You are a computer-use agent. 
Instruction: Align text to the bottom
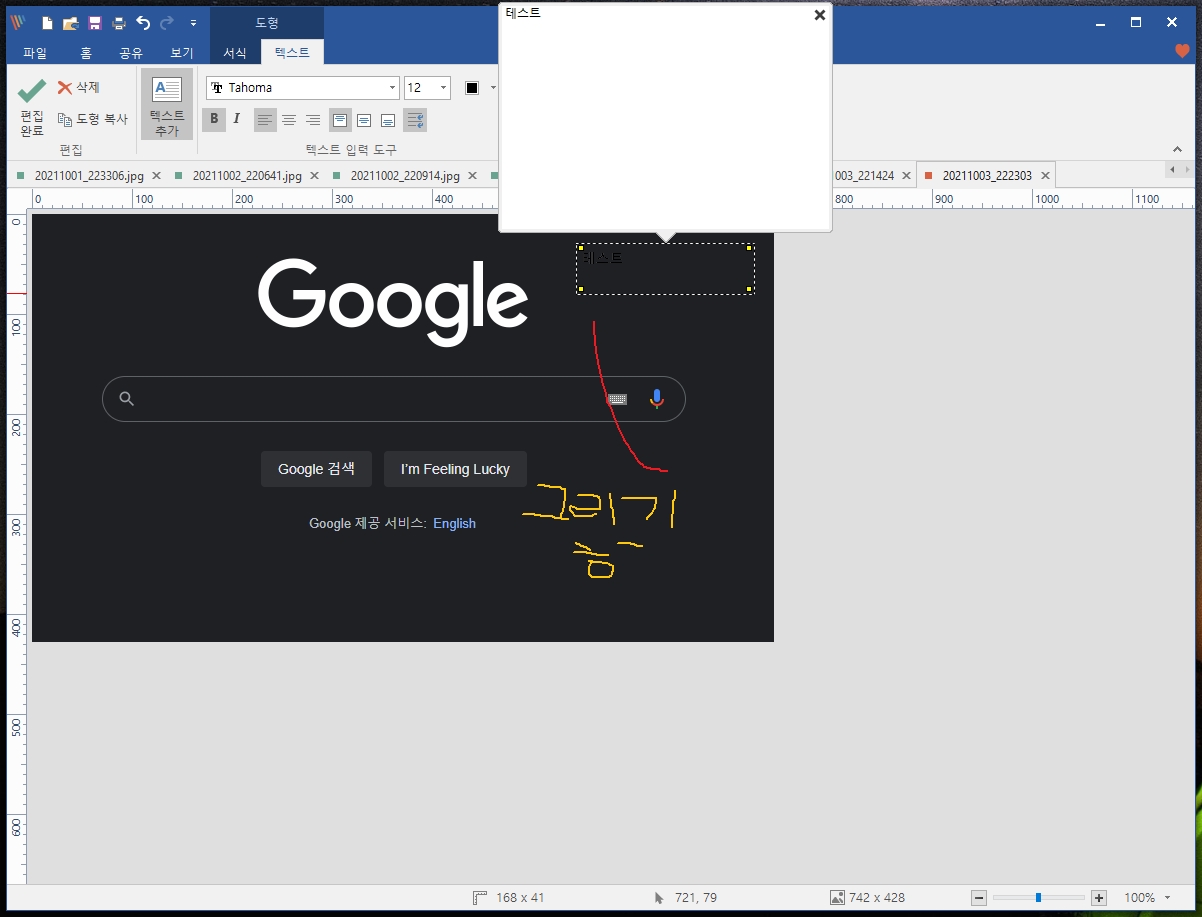(388, 120)
